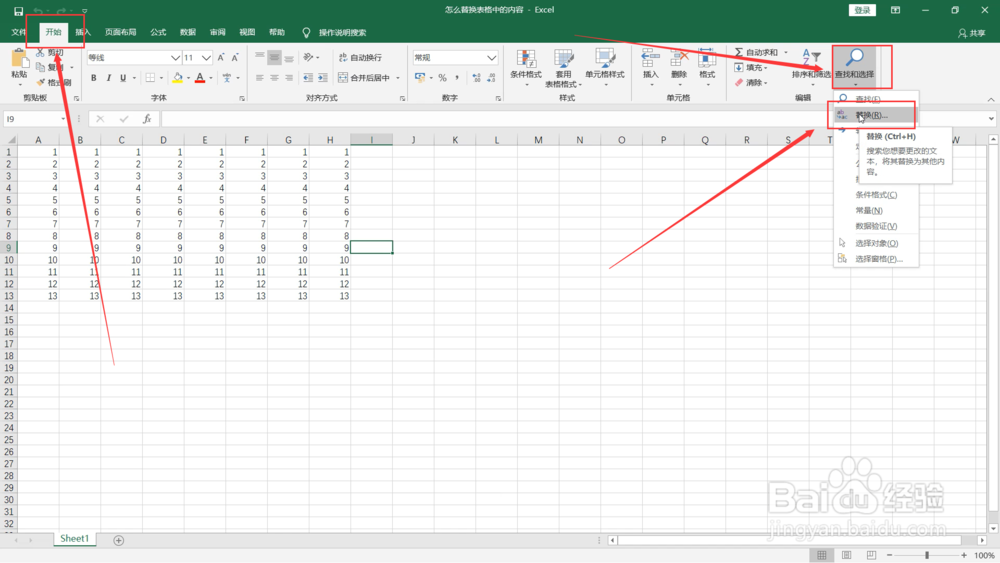Toggle Underline formatting
The height and width of the screenshot is (563, 1000).
[123, 78]
